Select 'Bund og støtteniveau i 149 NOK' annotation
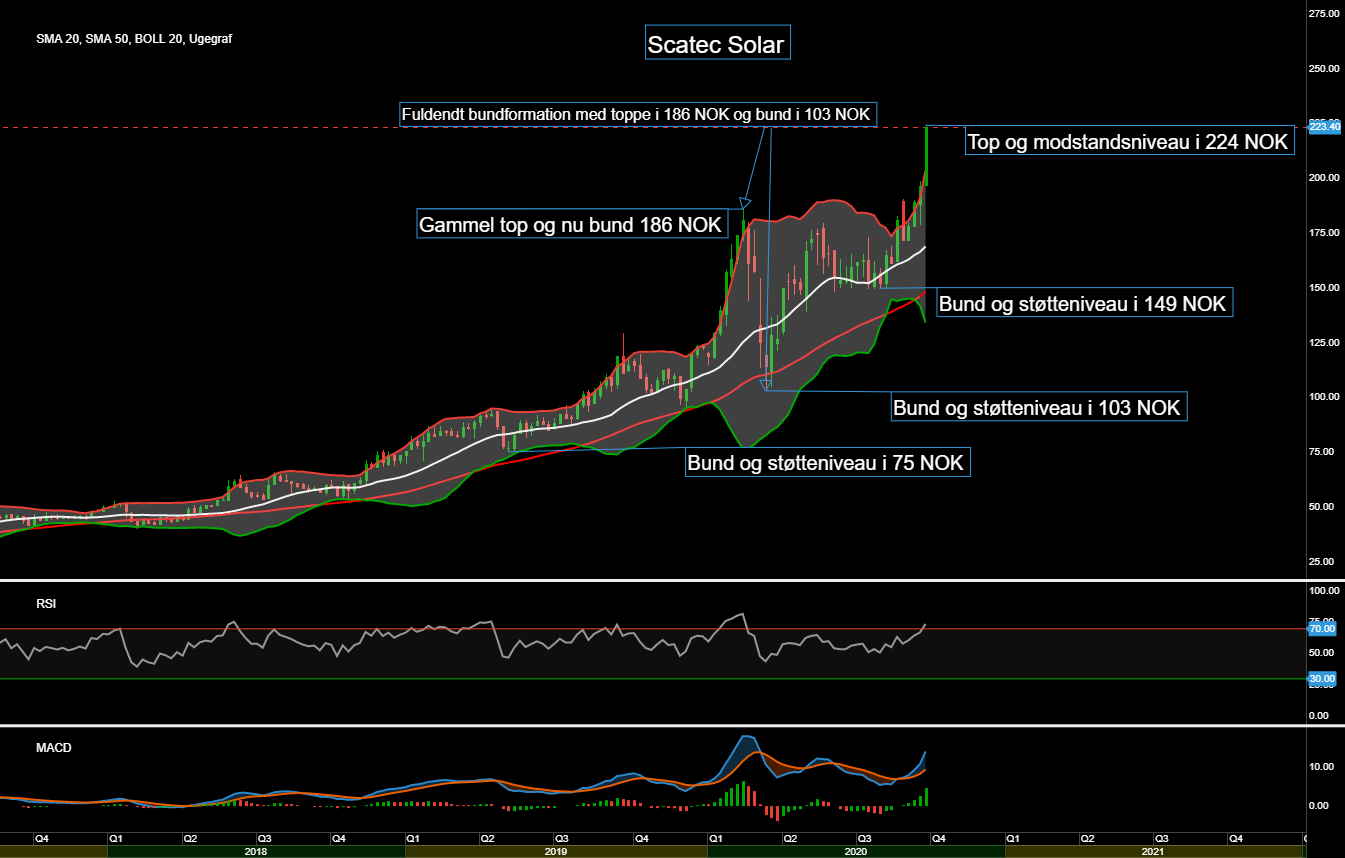 (x=1084, y=302)
